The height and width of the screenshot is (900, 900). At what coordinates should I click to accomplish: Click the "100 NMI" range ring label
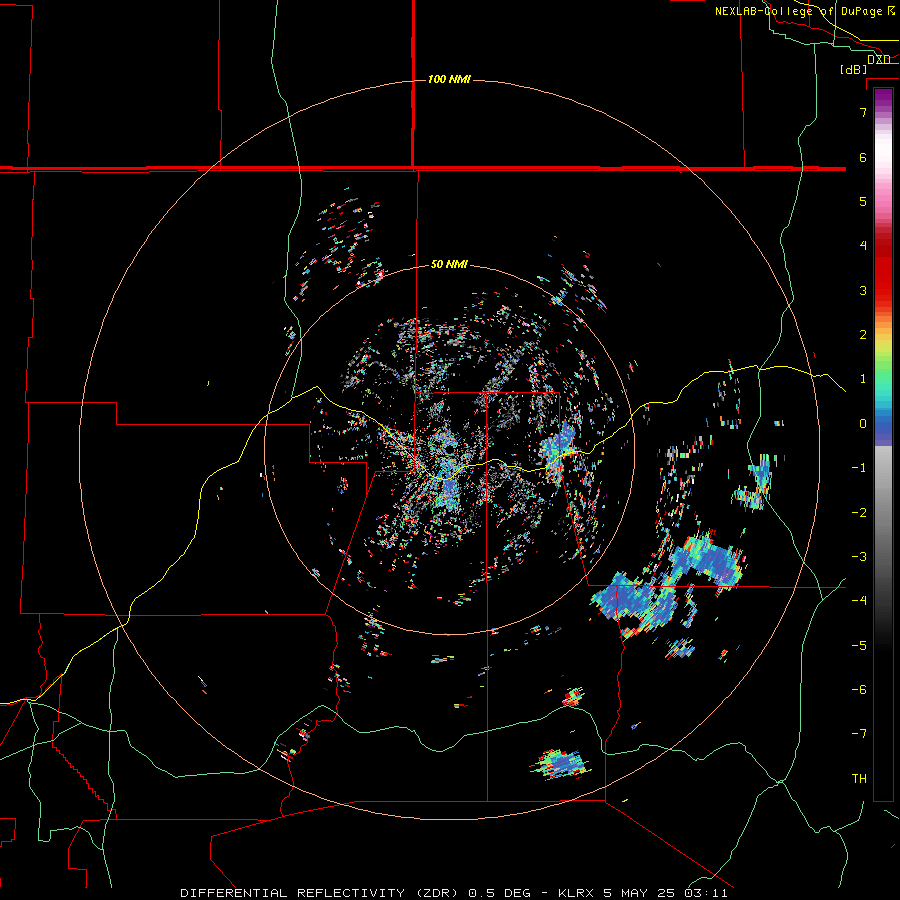click(x=449, y=79)
